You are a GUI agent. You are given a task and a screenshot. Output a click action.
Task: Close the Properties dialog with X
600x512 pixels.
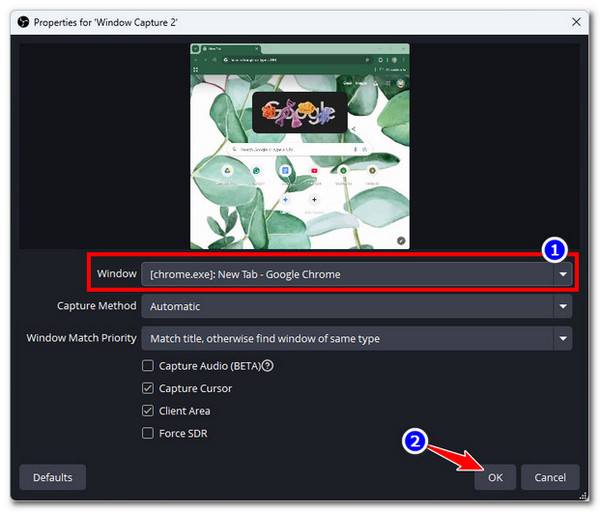(x=576, y=22)
